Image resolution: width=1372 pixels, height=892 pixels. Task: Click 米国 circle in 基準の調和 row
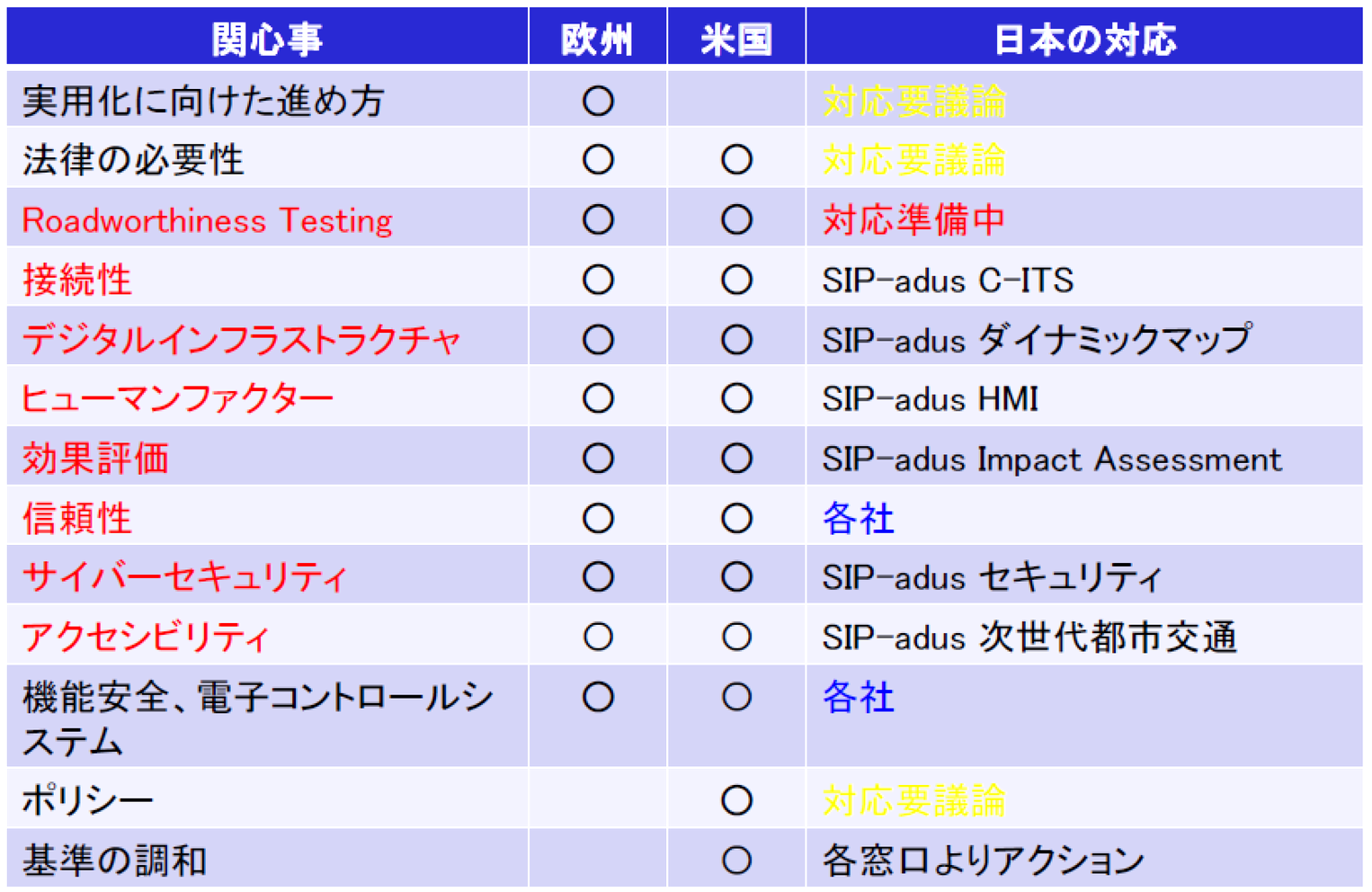736,861
